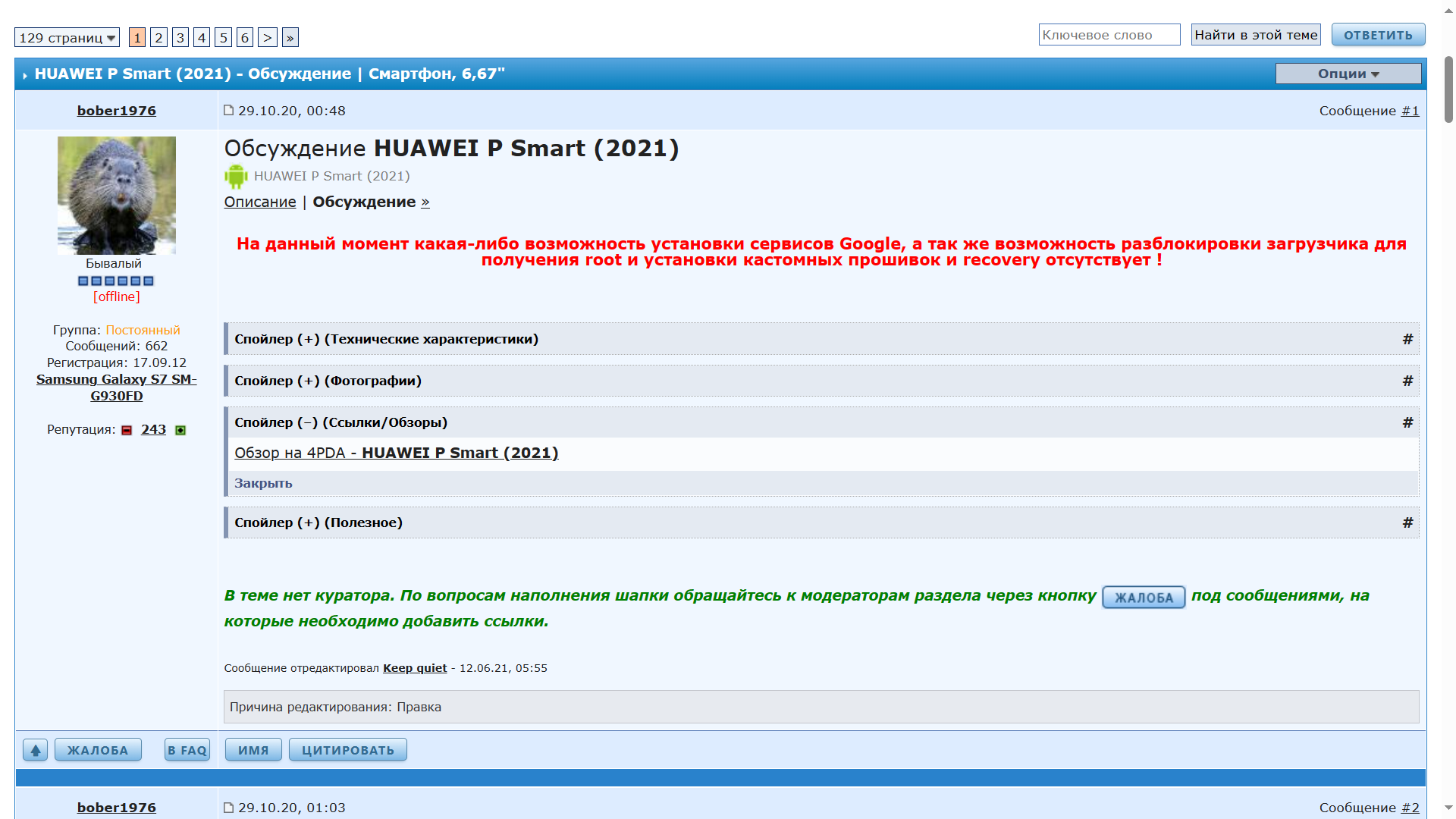Screen dimensions: 1456x819
Task: Collapse the Ссылки/Обзоры spoiler
Action: click(341, 422)
